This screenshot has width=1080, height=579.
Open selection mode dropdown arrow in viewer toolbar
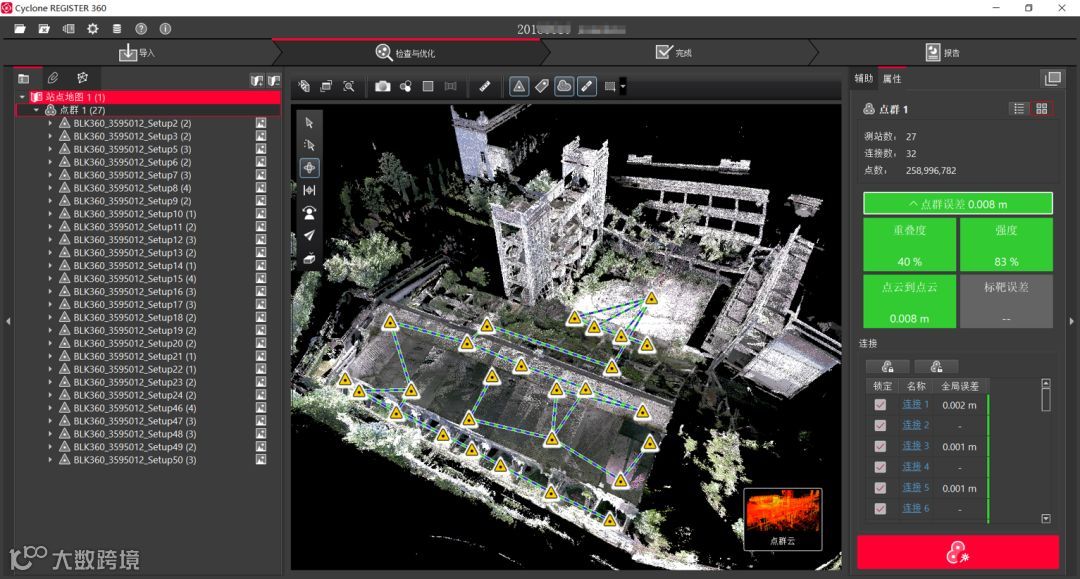[623, 87]
